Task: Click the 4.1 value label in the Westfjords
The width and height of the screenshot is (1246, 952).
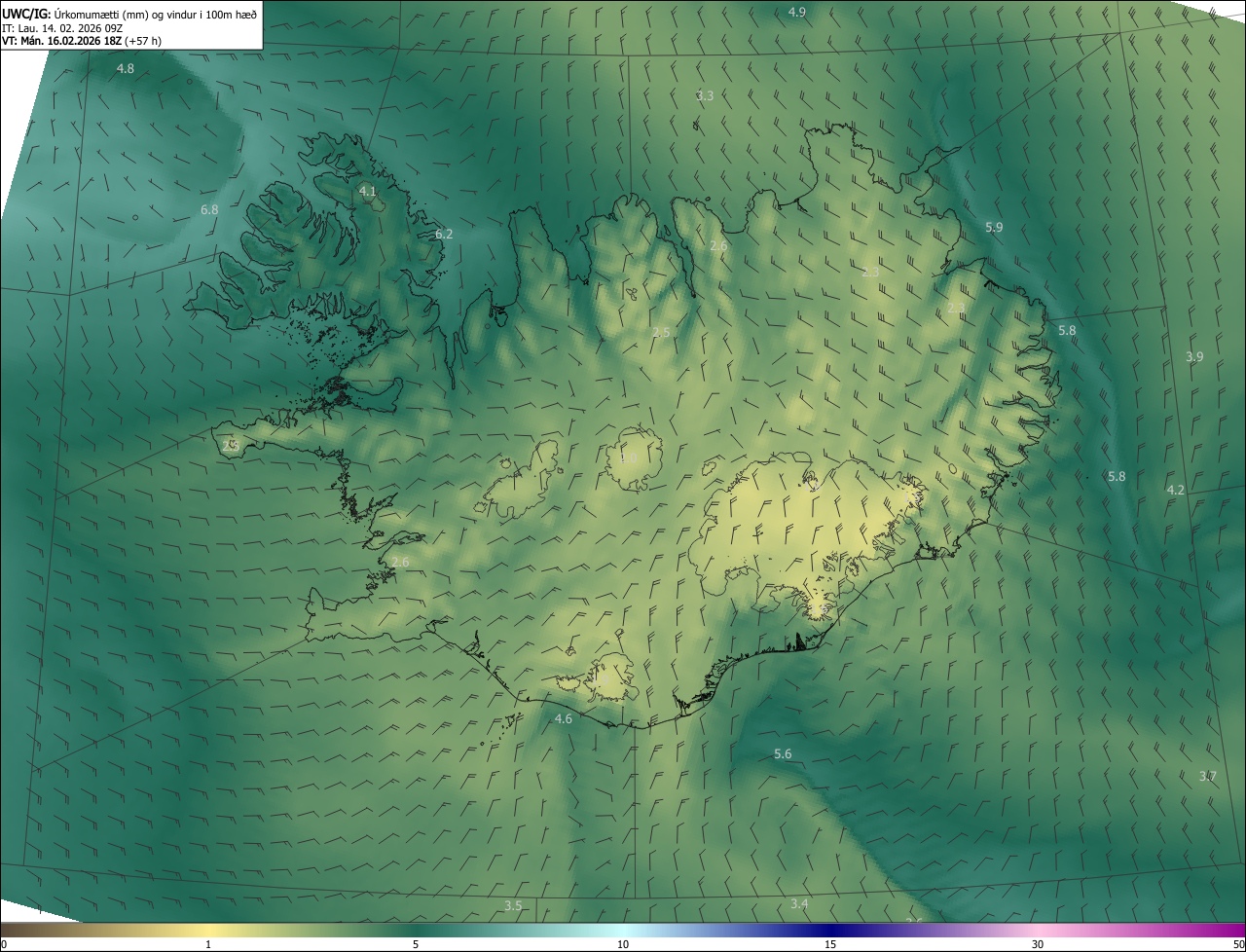Action: pyautogui.click(x=367, y=191)
